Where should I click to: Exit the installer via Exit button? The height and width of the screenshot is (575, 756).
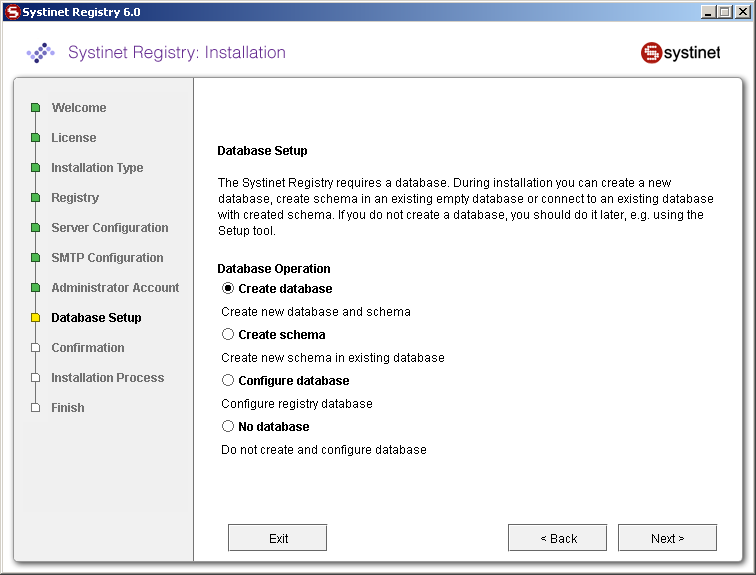[277, 538]
